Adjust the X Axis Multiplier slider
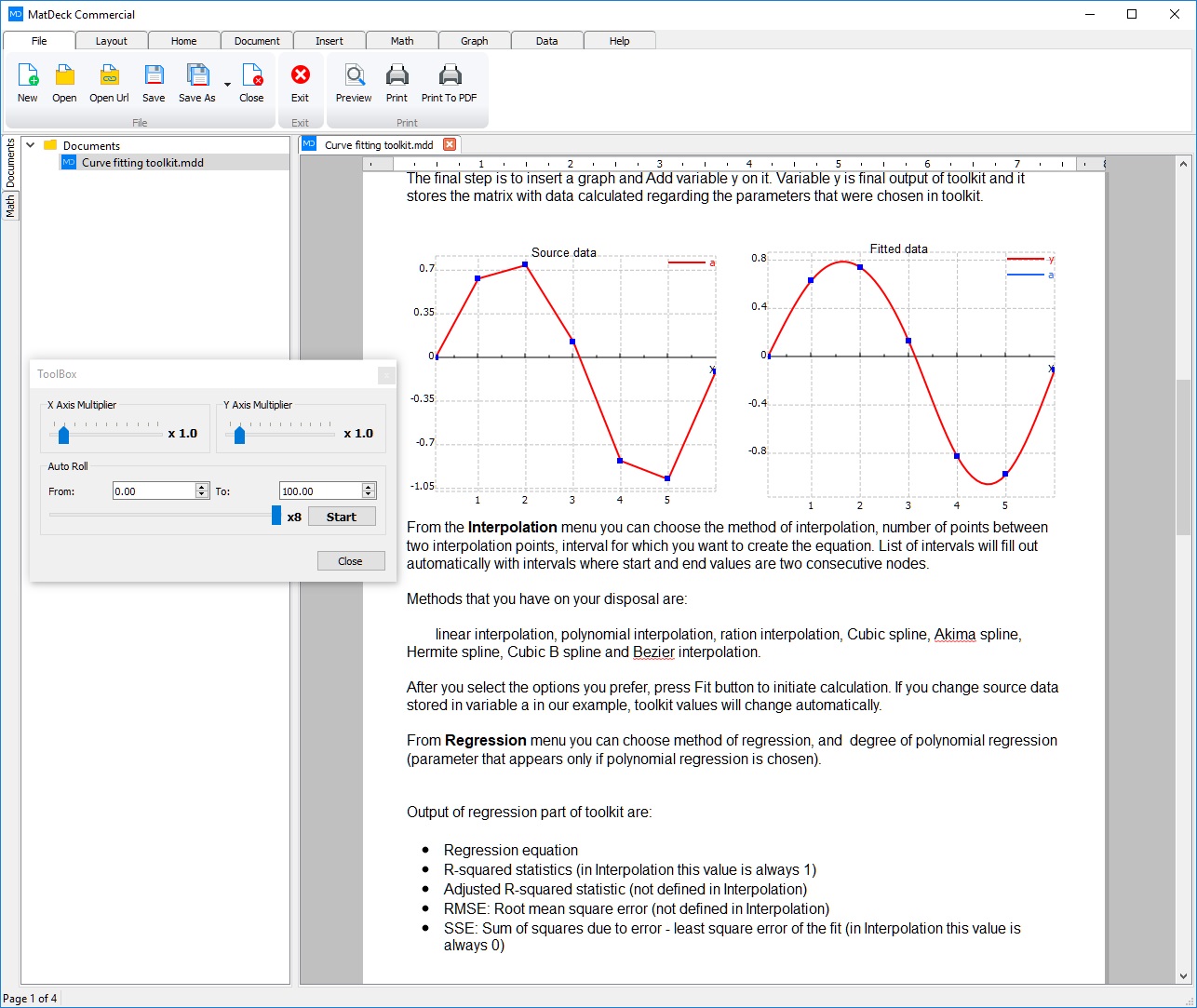 63,434
